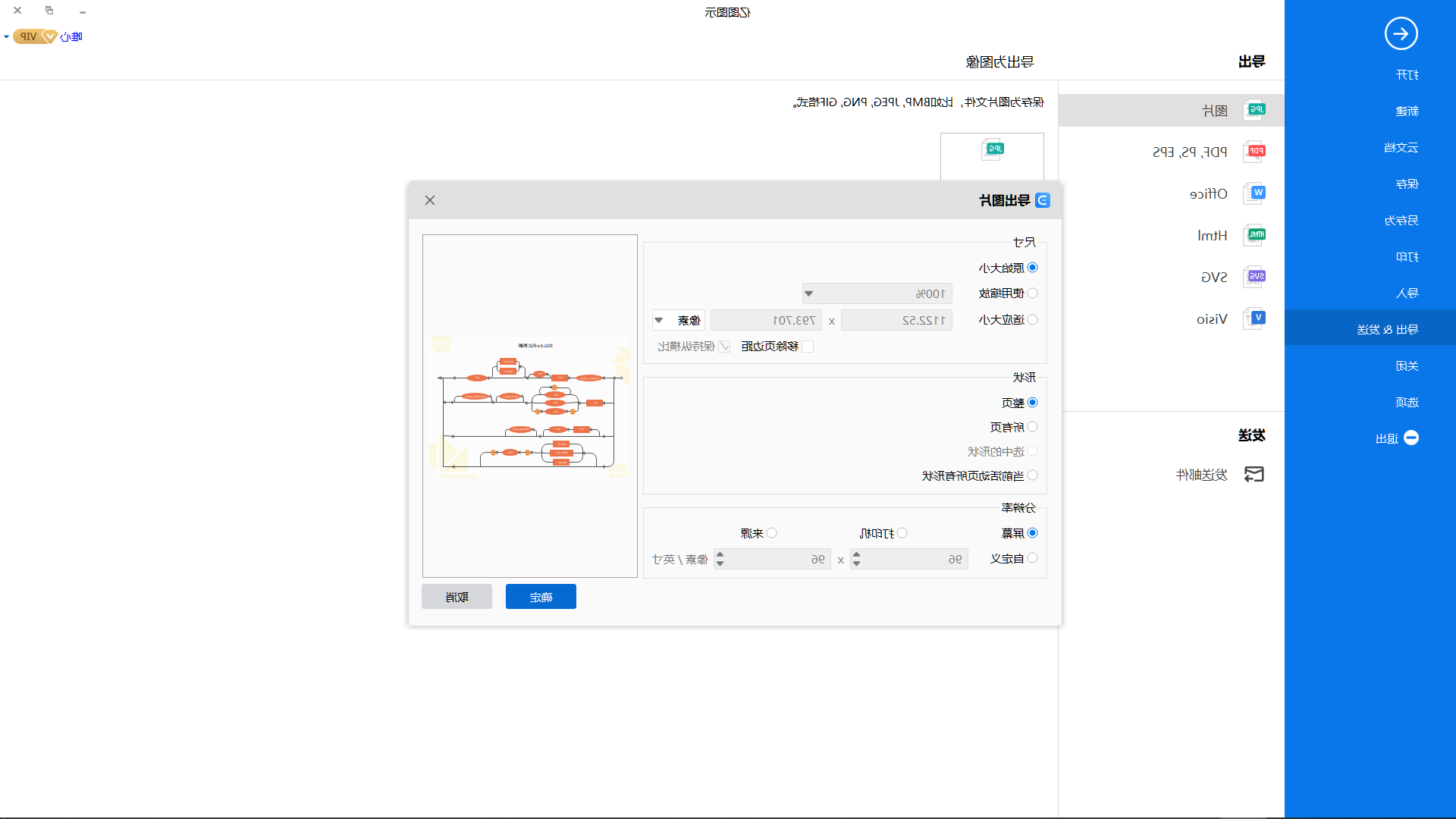This screenshot has width=1456, height=819.
Task: Confirm export with the 确定 button
Action: [x=541, y=597]
